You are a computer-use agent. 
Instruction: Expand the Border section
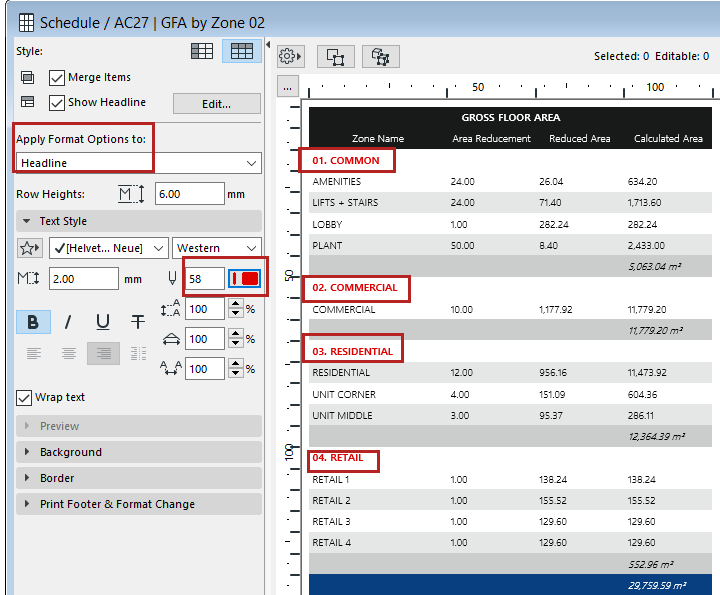pyautogui.click(x=139, y=478)
